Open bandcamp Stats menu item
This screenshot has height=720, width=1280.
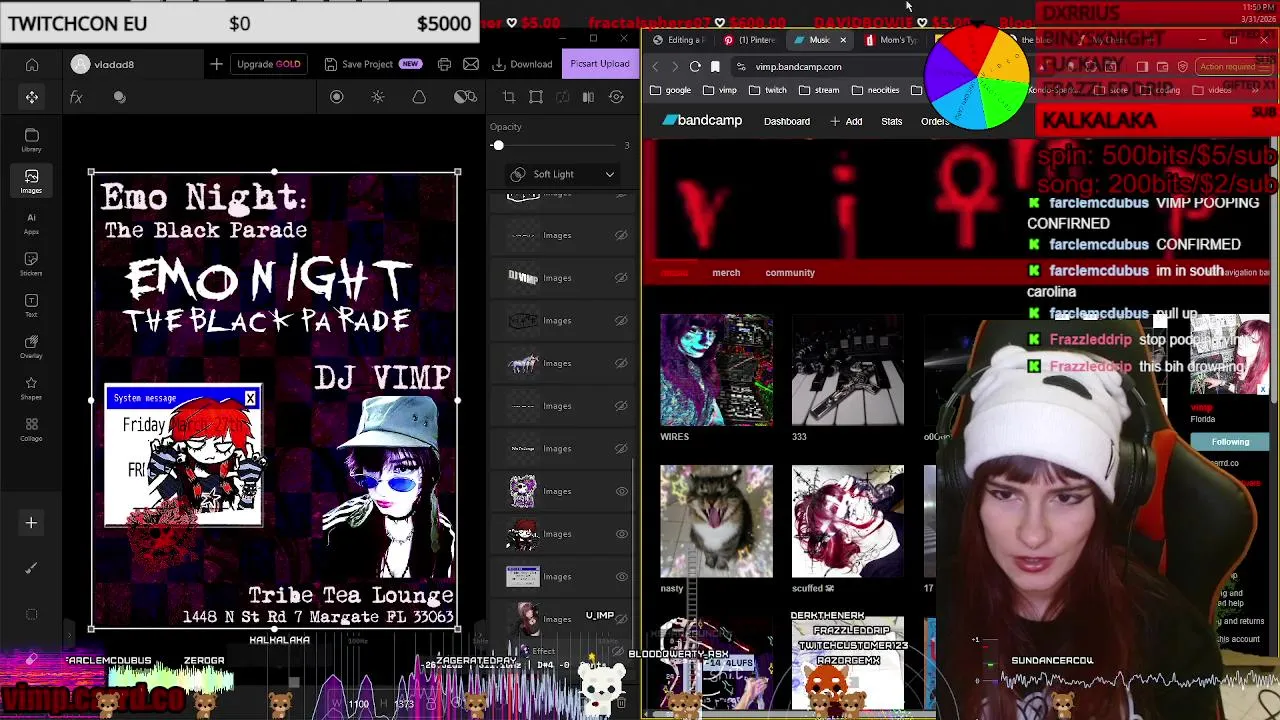tap(892, 122)
